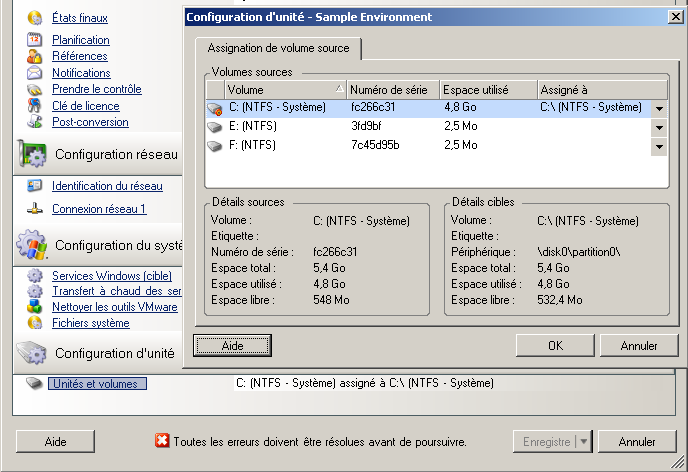This screenshot has width=688, height=472.
Task: Click the red error icon in status bar
Action: point(162,440)
